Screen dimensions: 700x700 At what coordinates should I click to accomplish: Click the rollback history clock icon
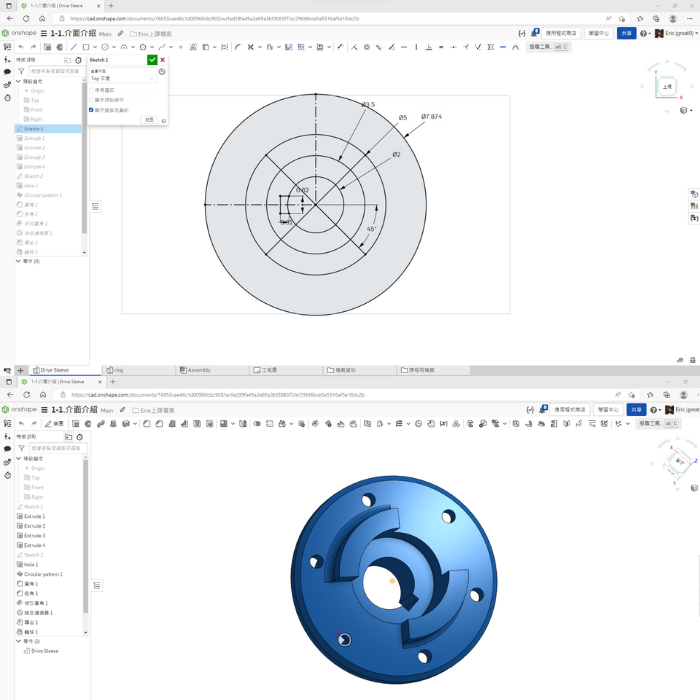point(79,60)
